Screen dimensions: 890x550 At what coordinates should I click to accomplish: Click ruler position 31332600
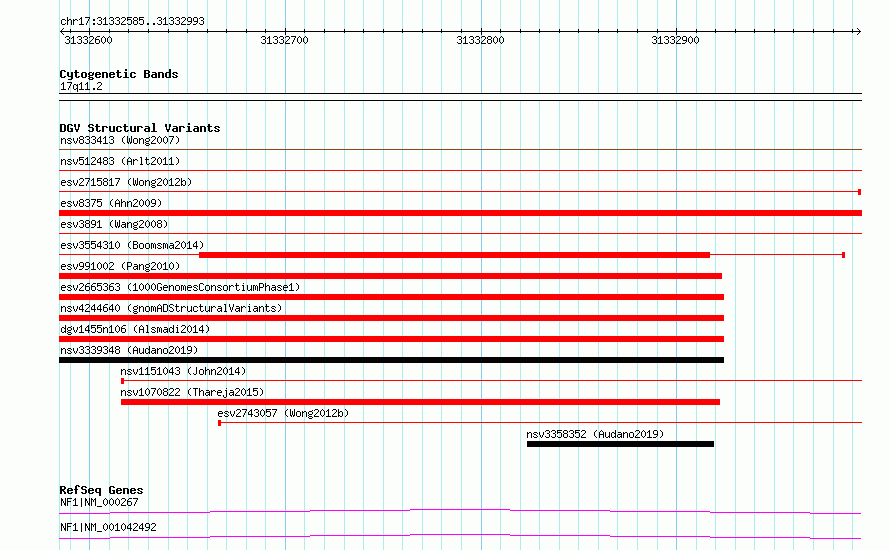pos(89,40)
